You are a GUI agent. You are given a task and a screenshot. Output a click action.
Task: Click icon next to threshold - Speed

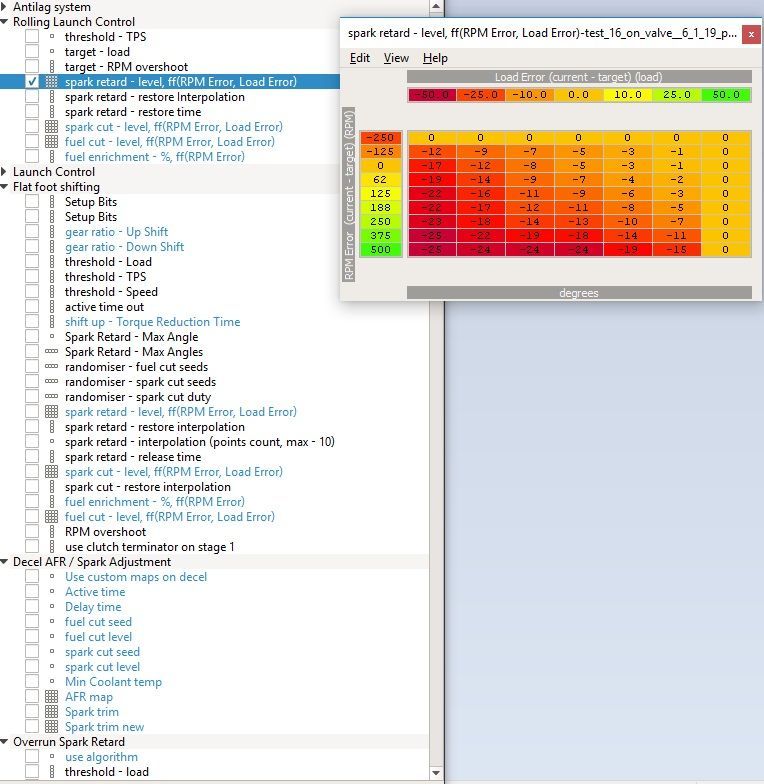coord(52,292)
